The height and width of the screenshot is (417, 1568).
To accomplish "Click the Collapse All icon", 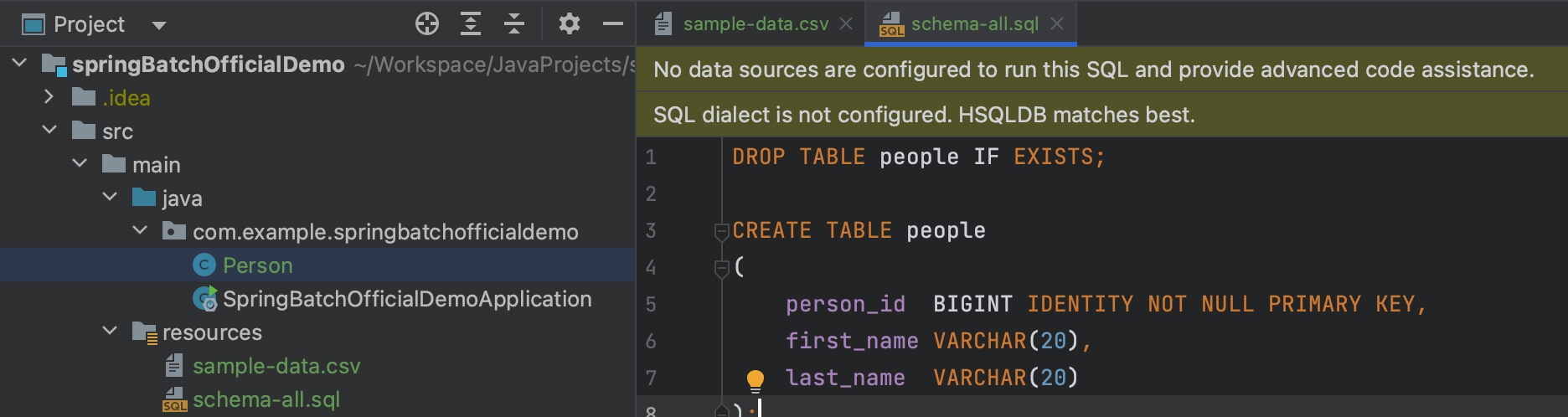I will pos(514,24).
